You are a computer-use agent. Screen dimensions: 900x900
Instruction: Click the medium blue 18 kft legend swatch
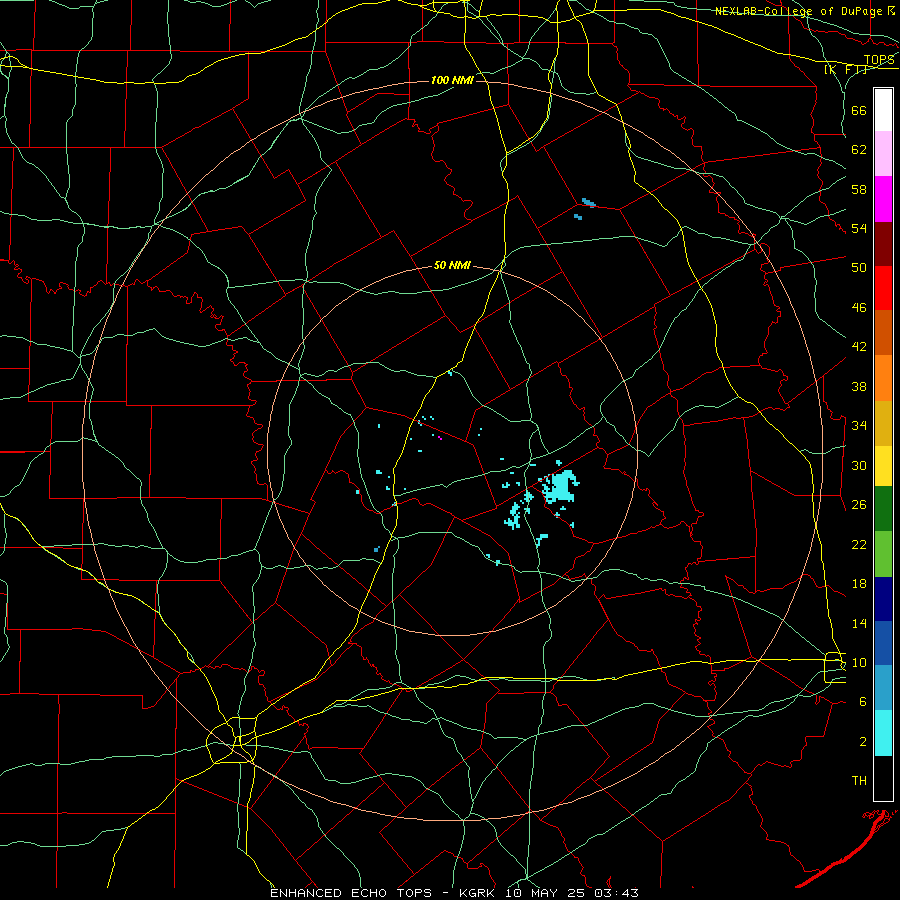[883, 643]
